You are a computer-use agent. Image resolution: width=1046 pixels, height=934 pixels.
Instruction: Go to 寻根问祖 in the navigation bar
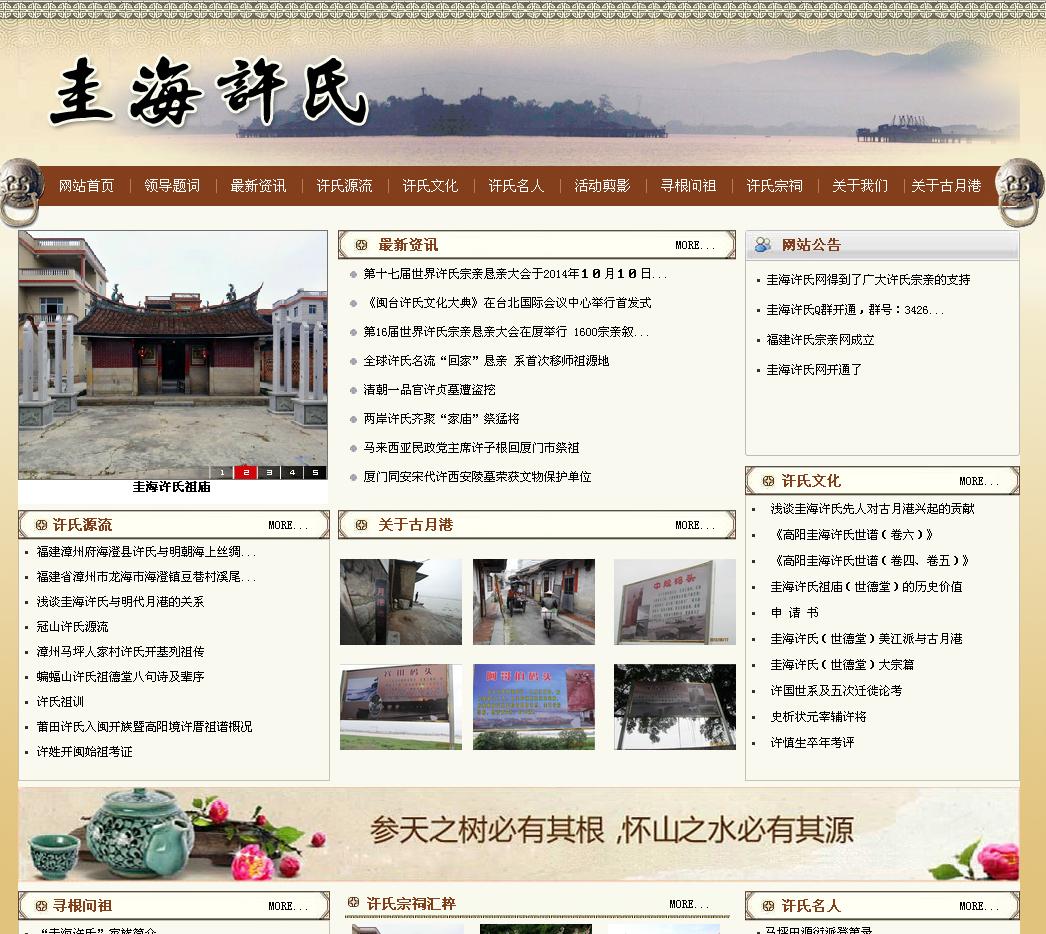(688, 186)
